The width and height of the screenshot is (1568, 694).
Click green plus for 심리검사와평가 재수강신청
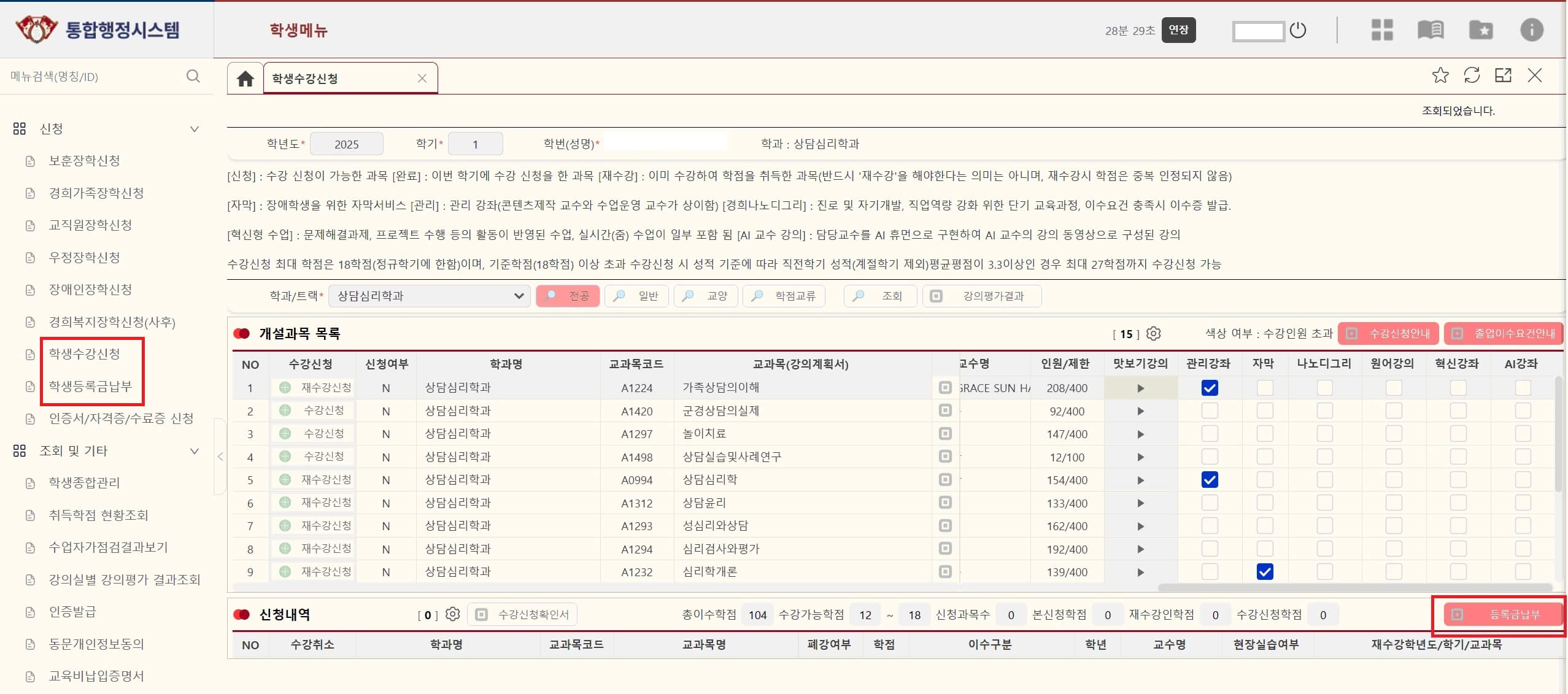285,549
